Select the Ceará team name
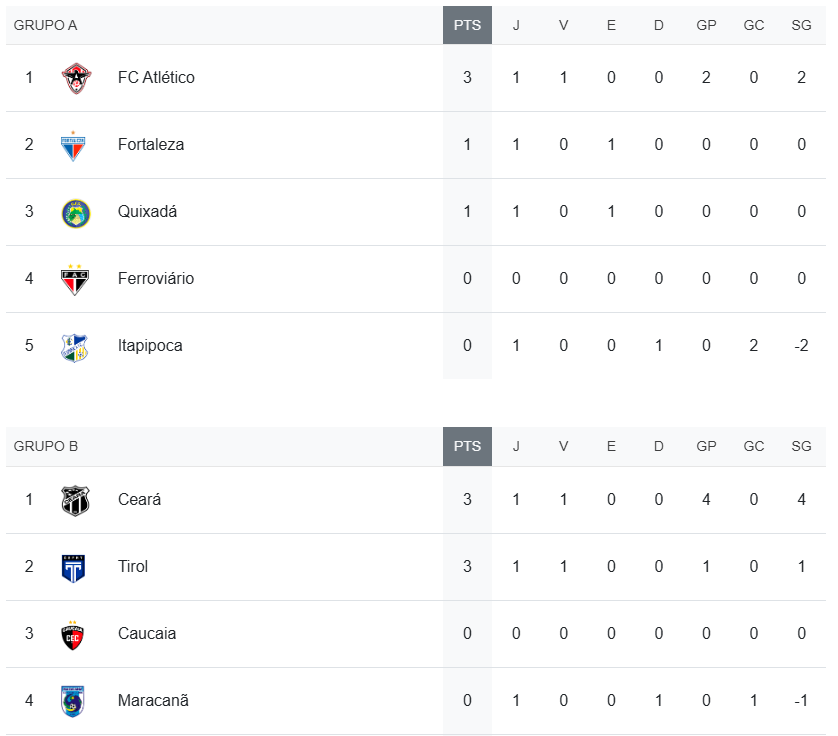Viewport: 838px width, 736px height. click(x=139, y=500)
